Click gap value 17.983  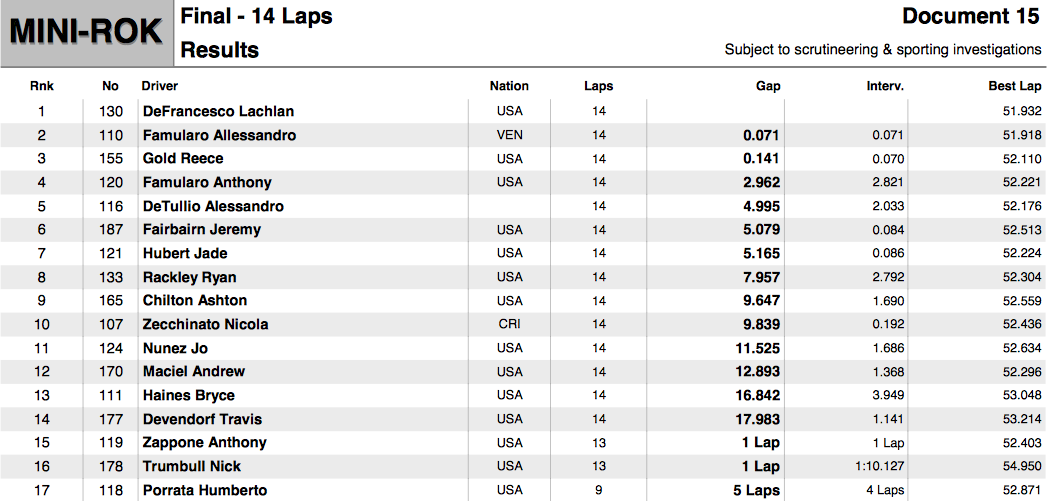pos(757,419)
